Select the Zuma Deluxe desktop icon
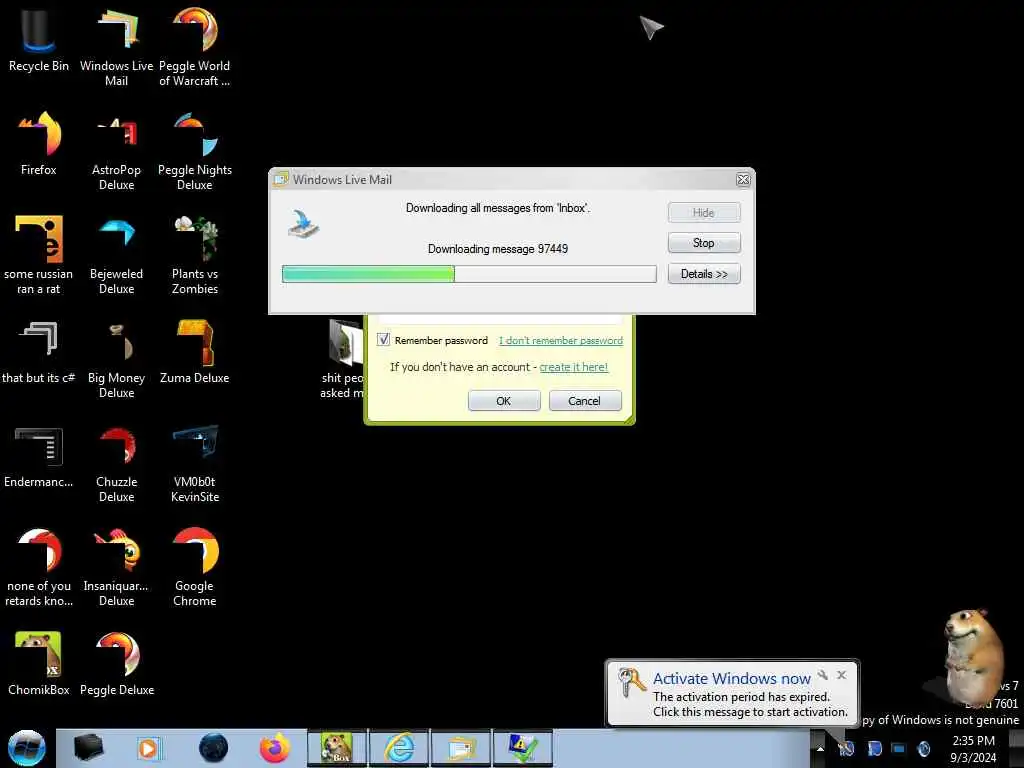The height and width of the screenshot is (768, 1024). [x=195, y=351]
